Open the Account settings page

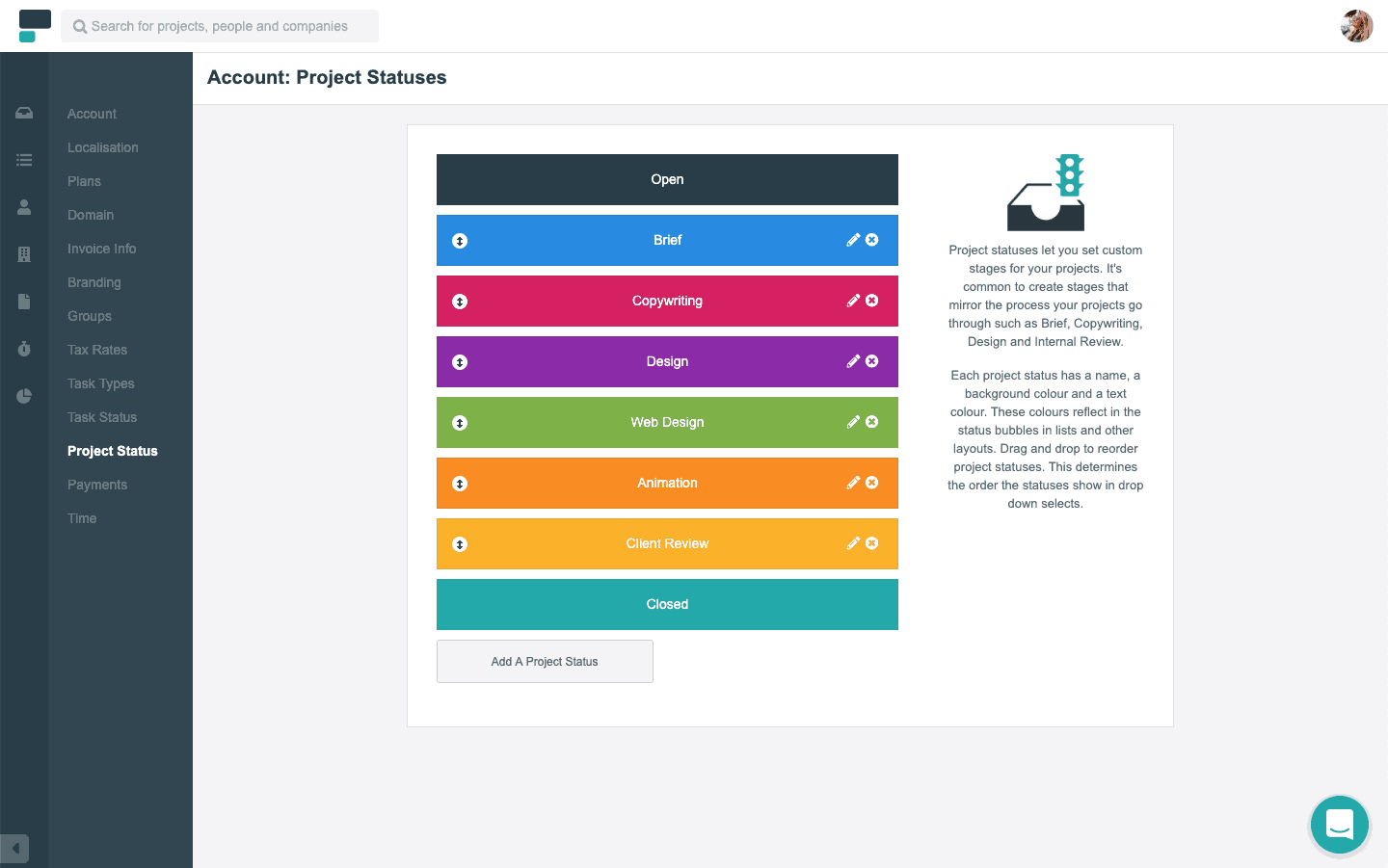tap(92, 114)
